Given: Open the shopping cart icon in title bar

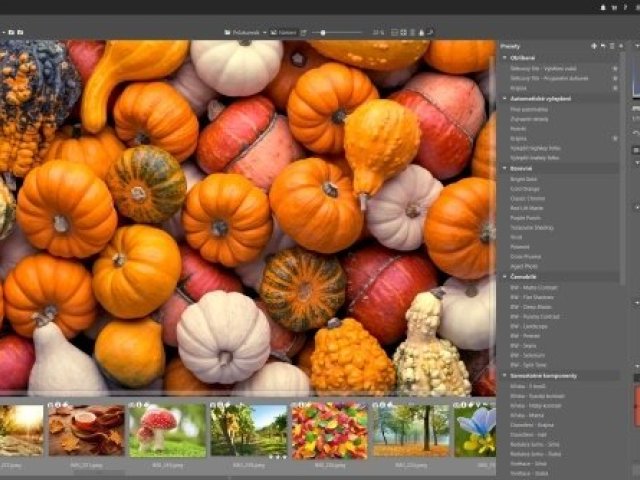Looking at the screenshot, I should [x=614, y=7].
